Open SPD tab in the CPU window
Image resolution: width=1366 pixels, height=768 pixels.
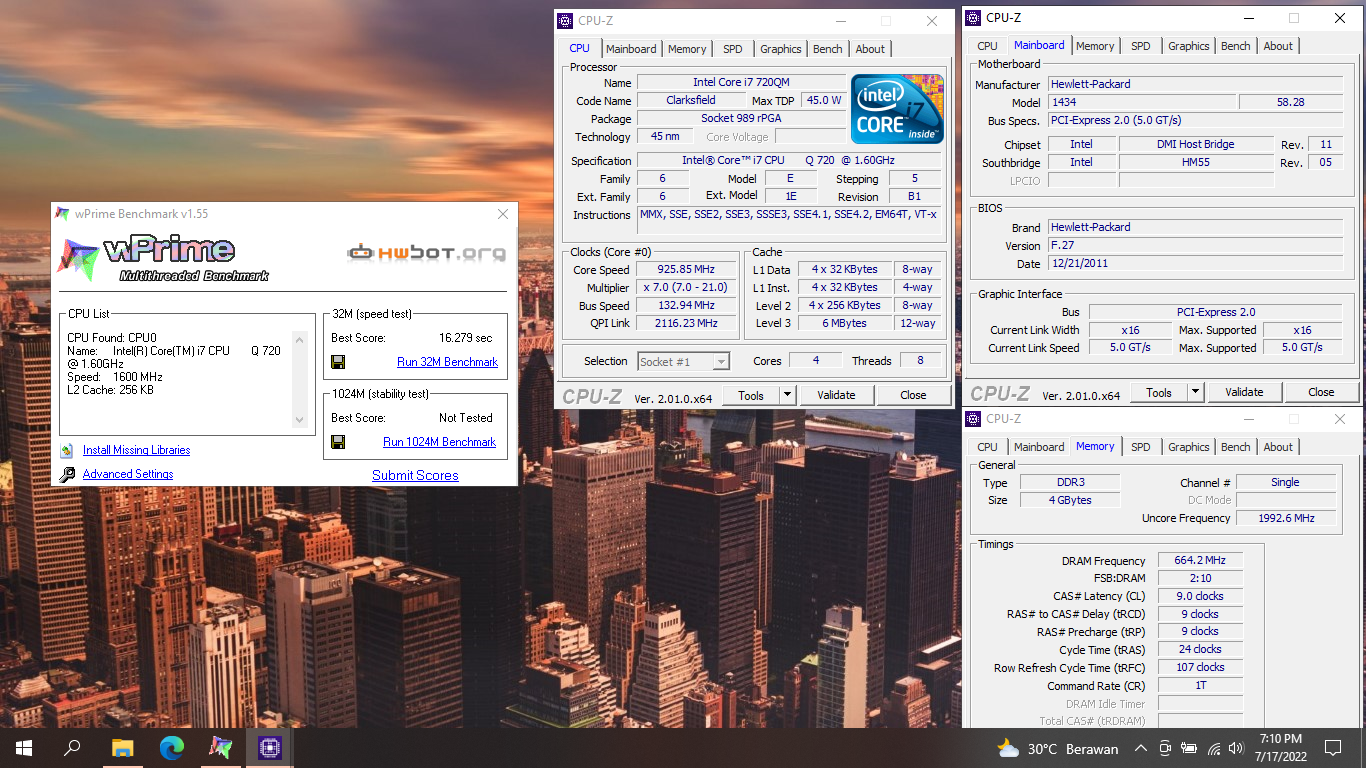(x=733, y=49)
